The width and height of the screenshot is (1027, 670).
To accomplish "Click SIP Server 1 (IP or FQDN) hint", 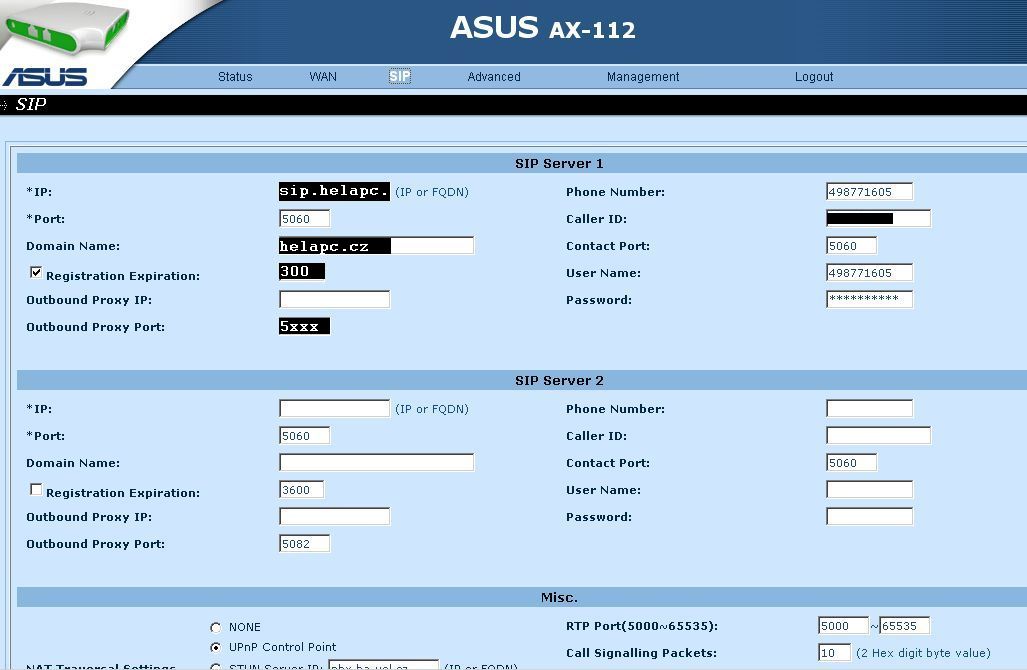I will (x=432, y=192).
